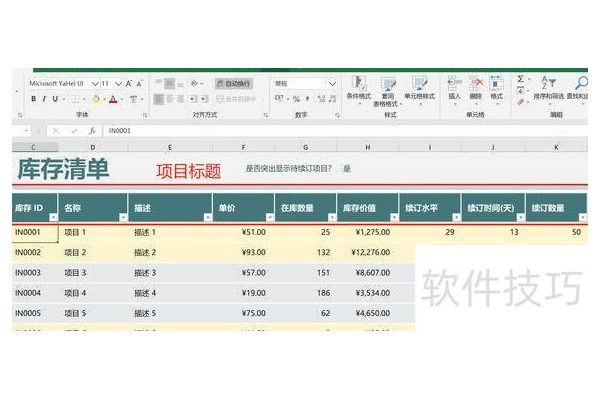Click the 删除 delete cells button
Viewport: 600px width, 400px height.
476,90
